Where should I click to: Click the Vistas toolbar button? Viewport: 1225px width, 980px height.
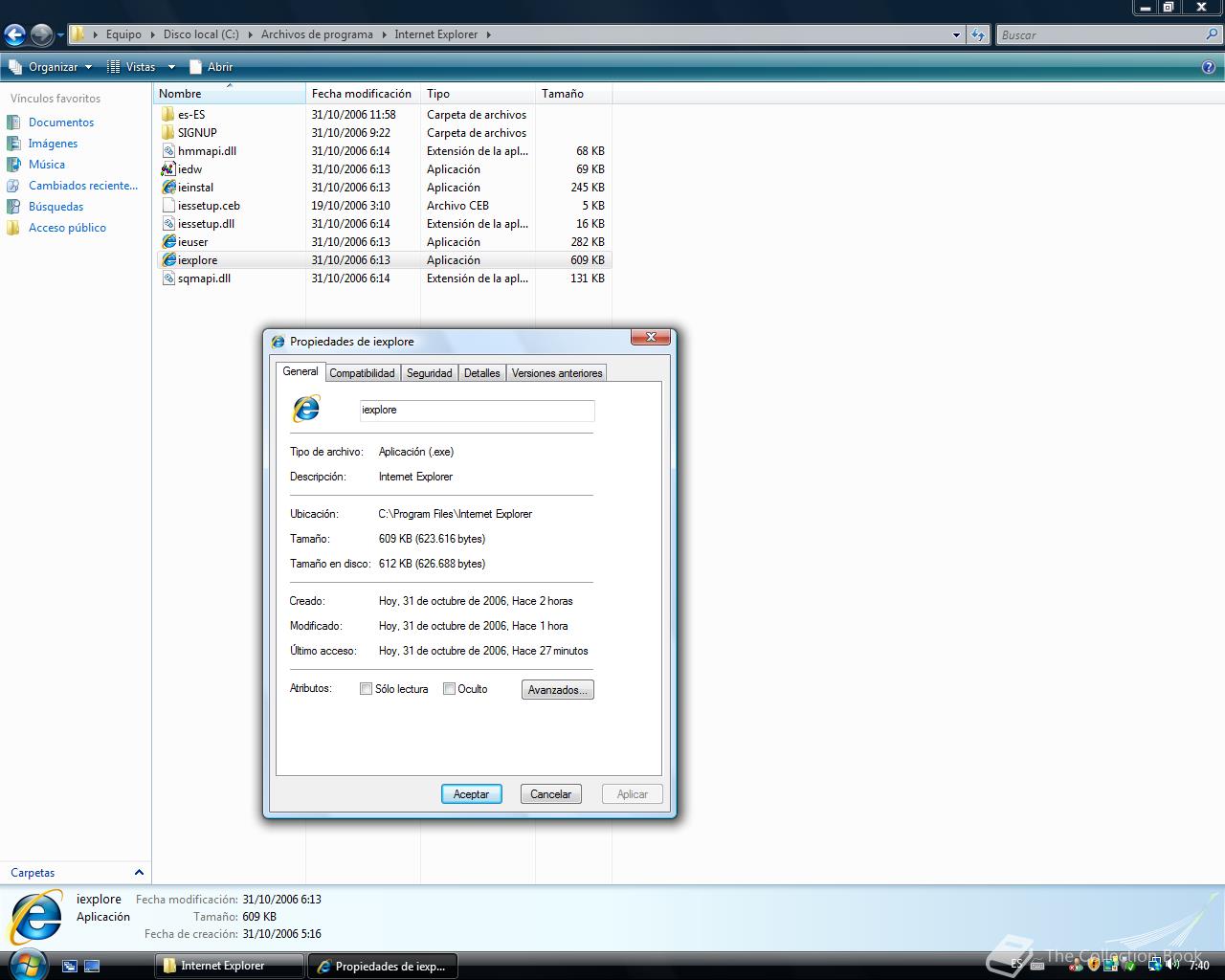click(x=131, y=67)
